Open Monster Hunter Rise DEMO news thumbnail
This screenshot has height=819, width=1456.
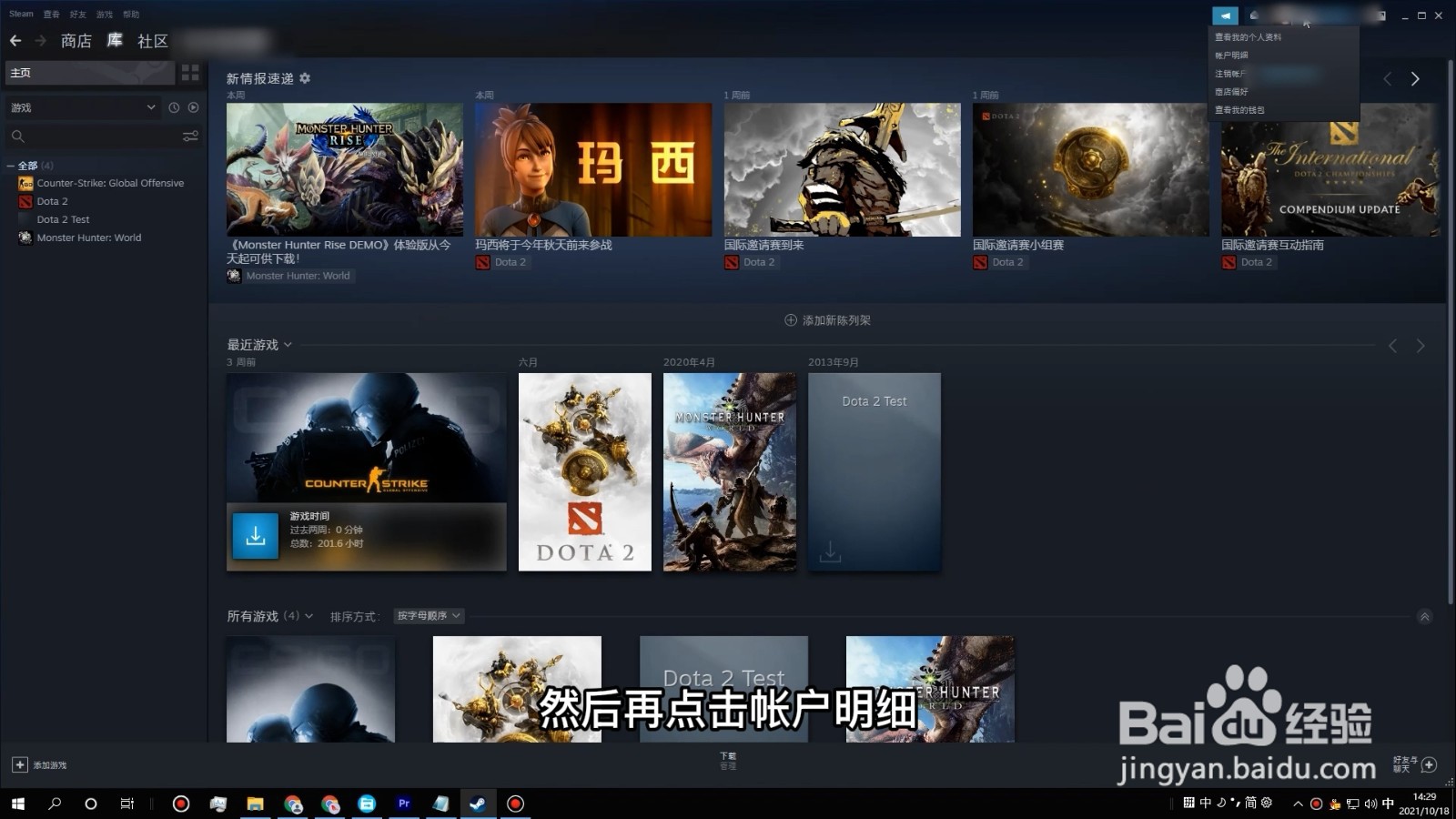[345, 169]
